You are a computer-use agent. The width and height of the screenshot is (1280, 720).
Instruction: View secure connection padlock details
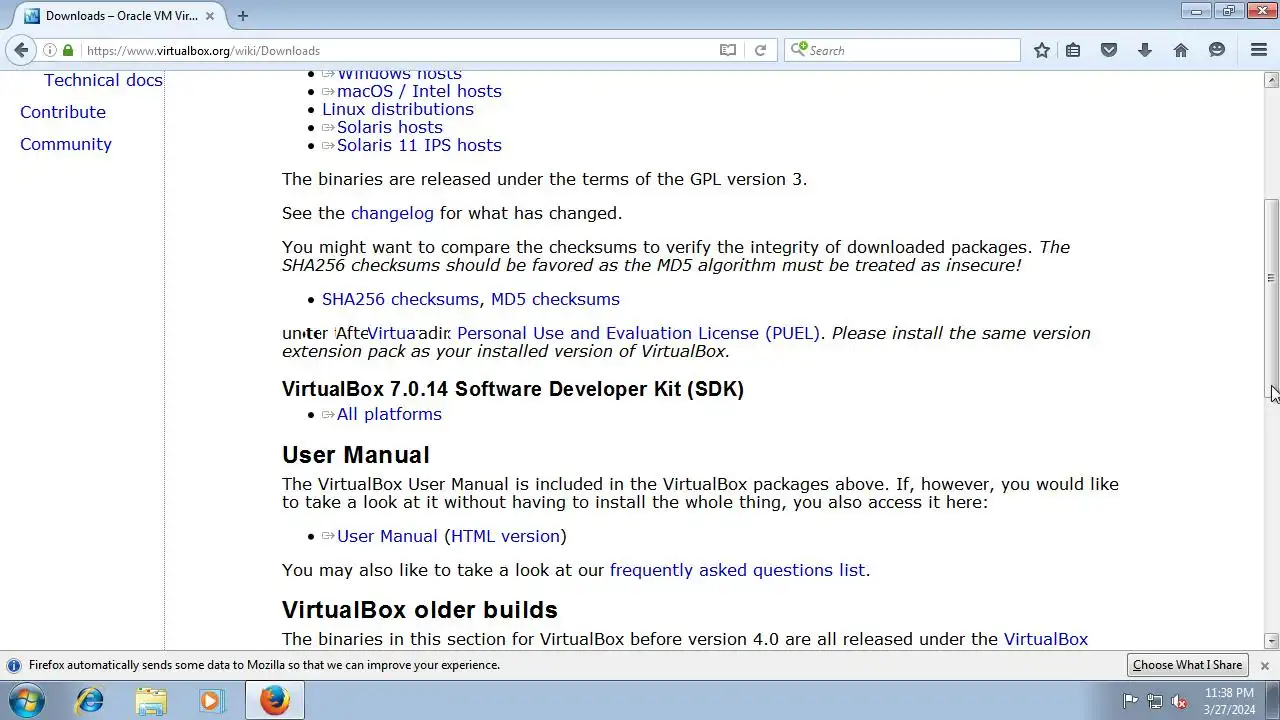68,50
